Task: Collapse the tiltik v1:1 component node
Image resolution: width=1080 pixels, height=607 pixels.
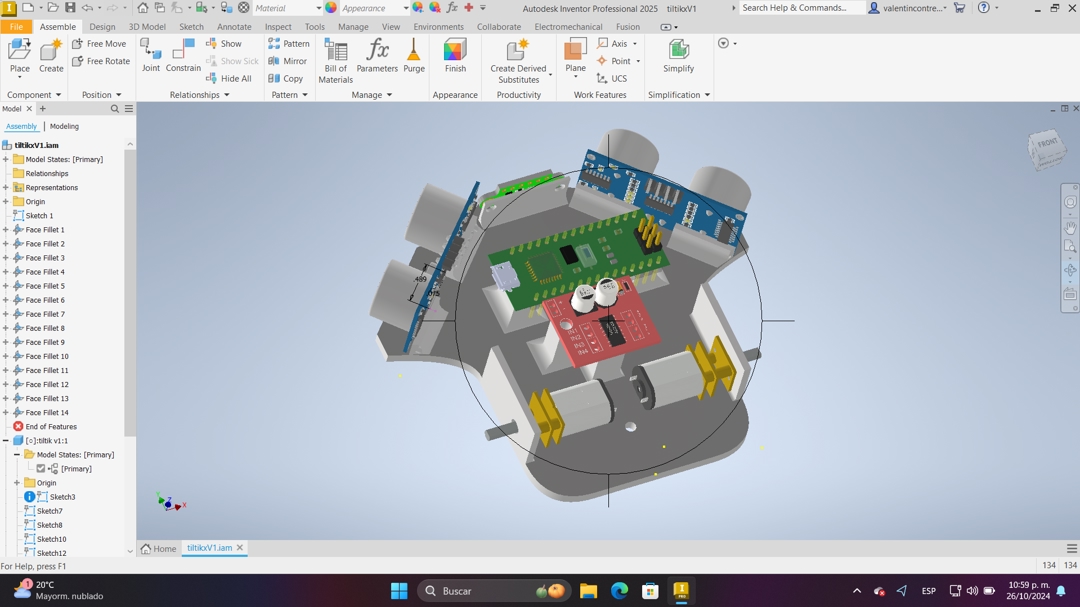Action: pyautogui.click(x=6, y=441)
